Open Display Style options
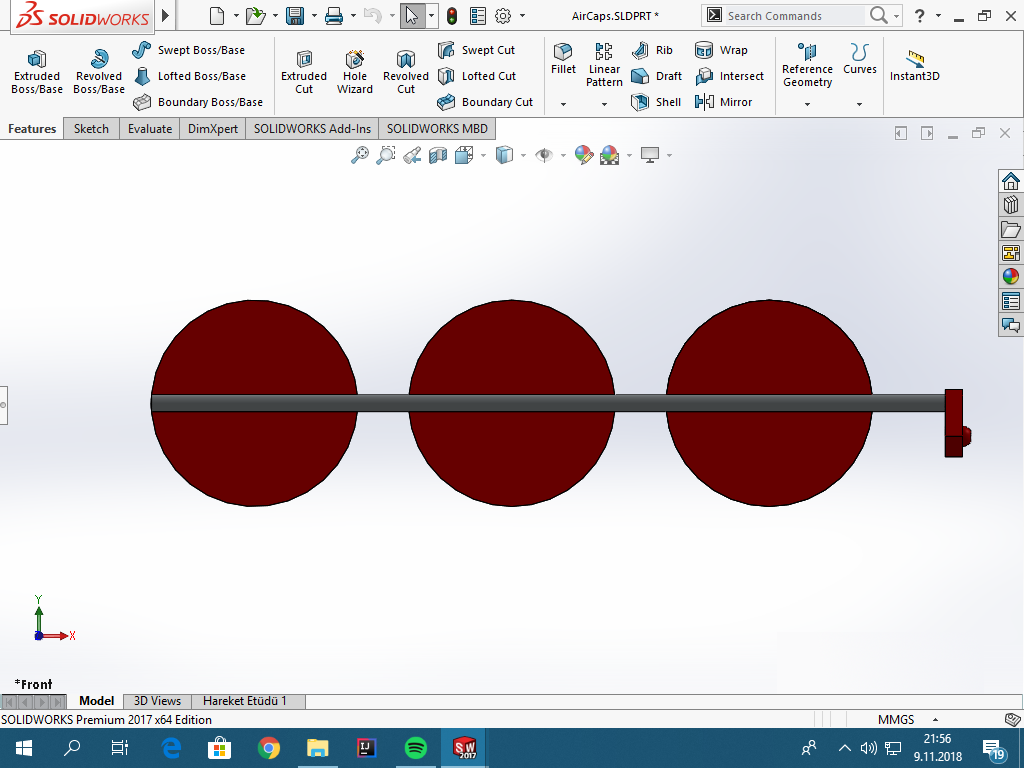This screenshot has height=768, width=1024. pyautogui.click(x=504, y=155)
